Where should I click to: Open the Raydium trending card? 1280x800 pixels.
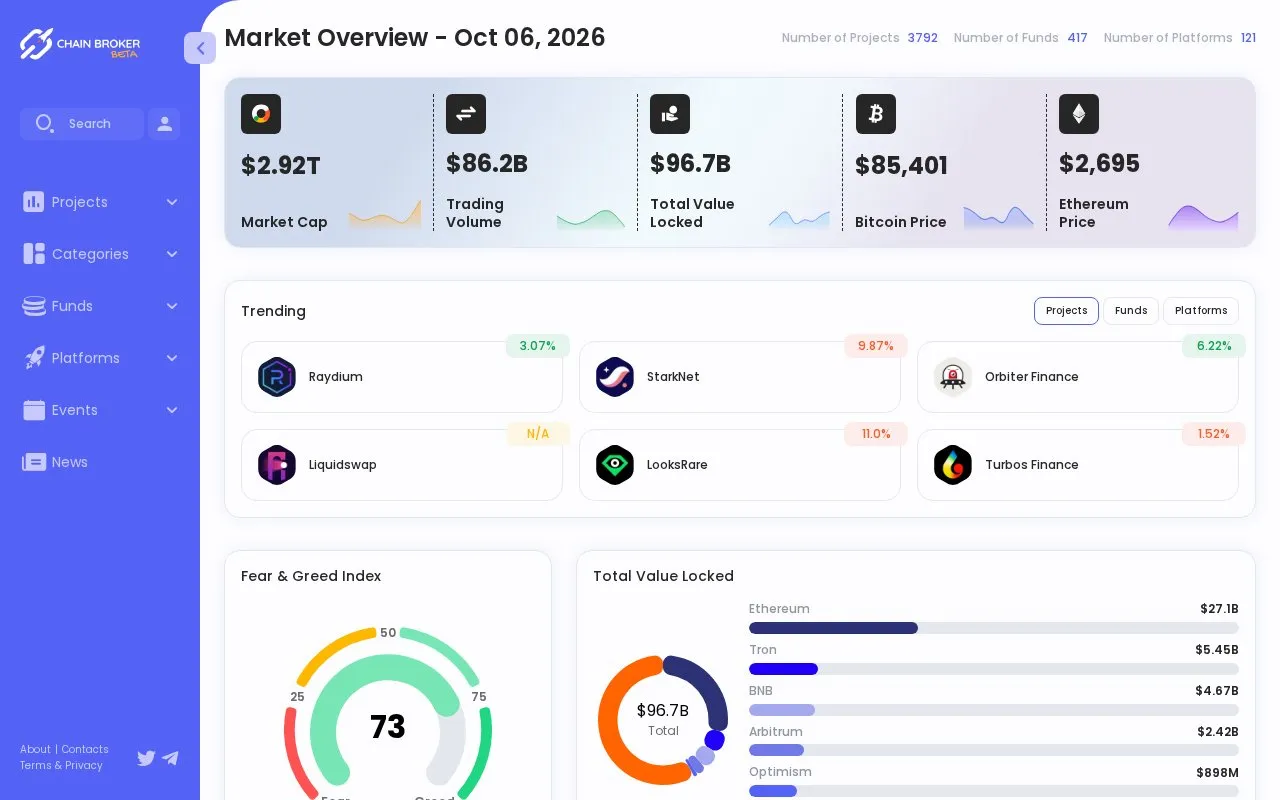coord(402,377)
